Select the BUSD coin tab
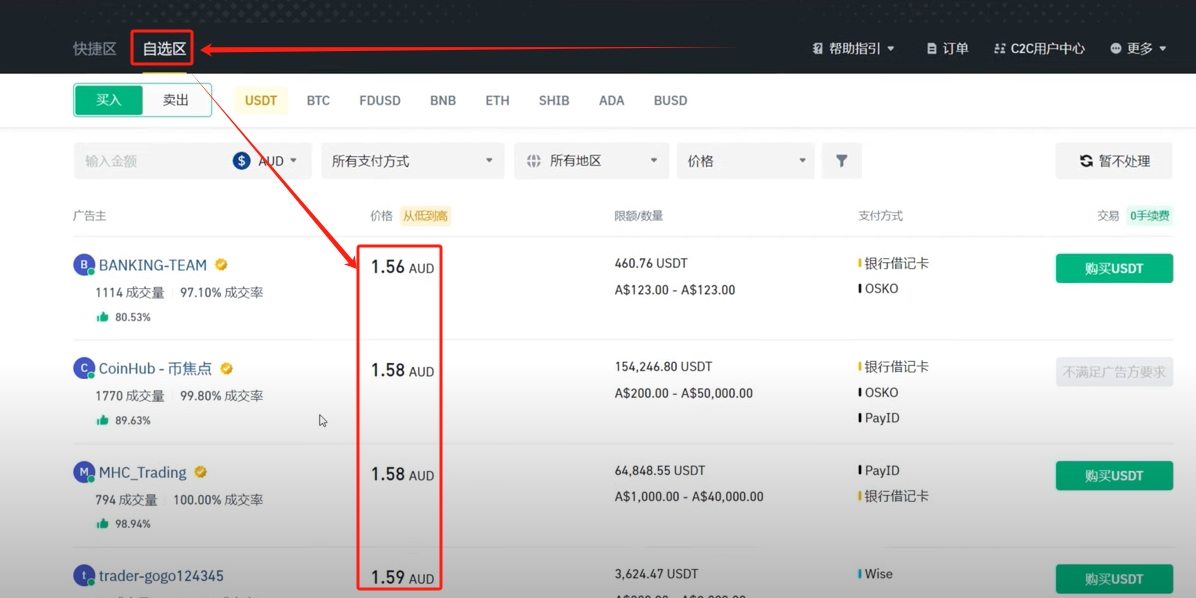Viewport: 1196px width, 598px height. 670,100
